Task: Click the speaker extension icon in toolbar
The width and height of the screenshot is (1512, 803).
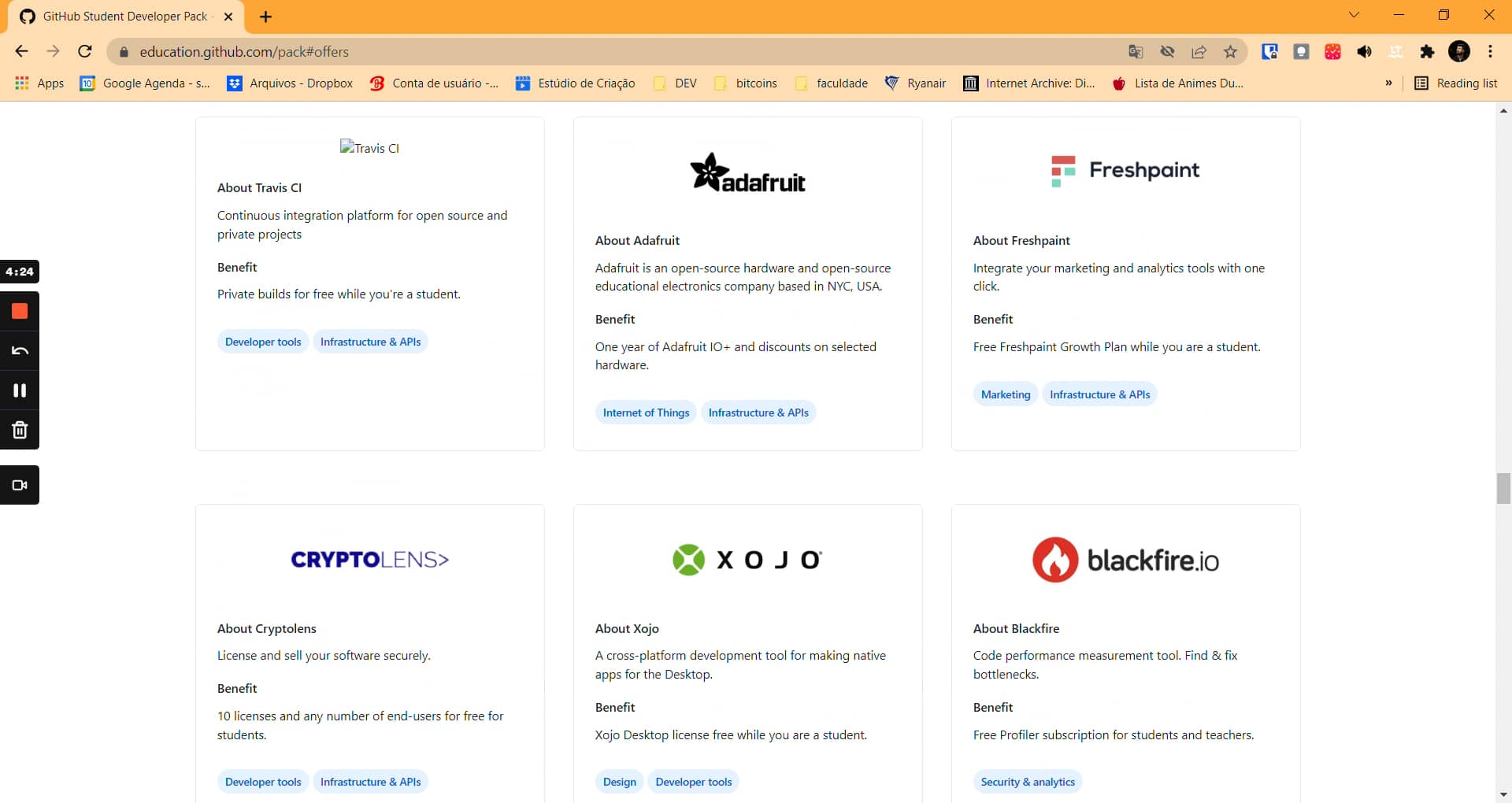Action: (x=1365, y=52)
